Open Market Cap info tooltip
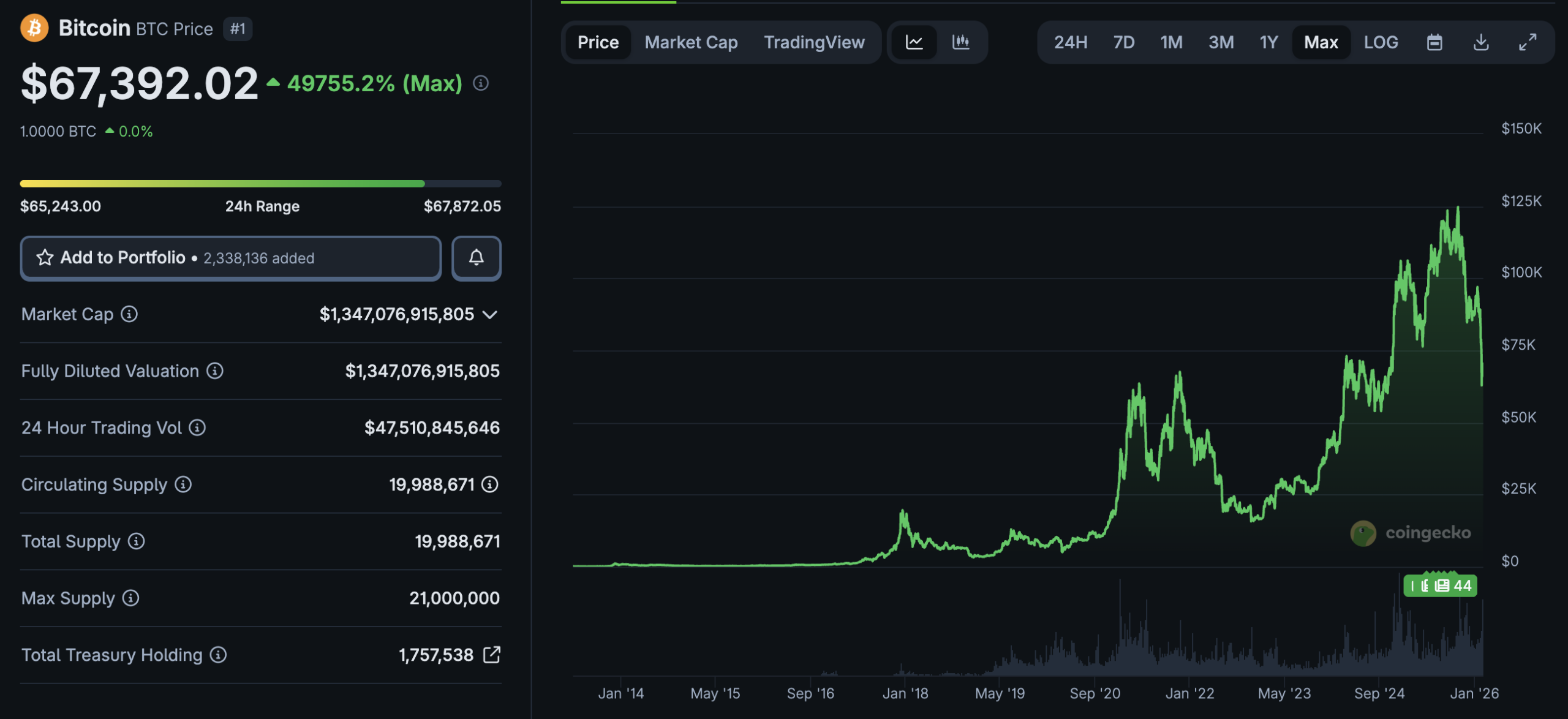The height and width of the screenshot is (719, 1568). coord(129,314)
